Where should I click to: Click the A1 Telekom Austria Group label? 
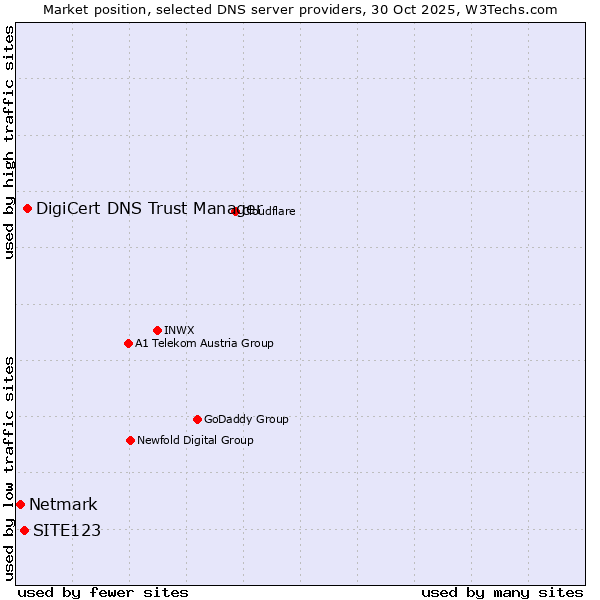pos(204,343)
